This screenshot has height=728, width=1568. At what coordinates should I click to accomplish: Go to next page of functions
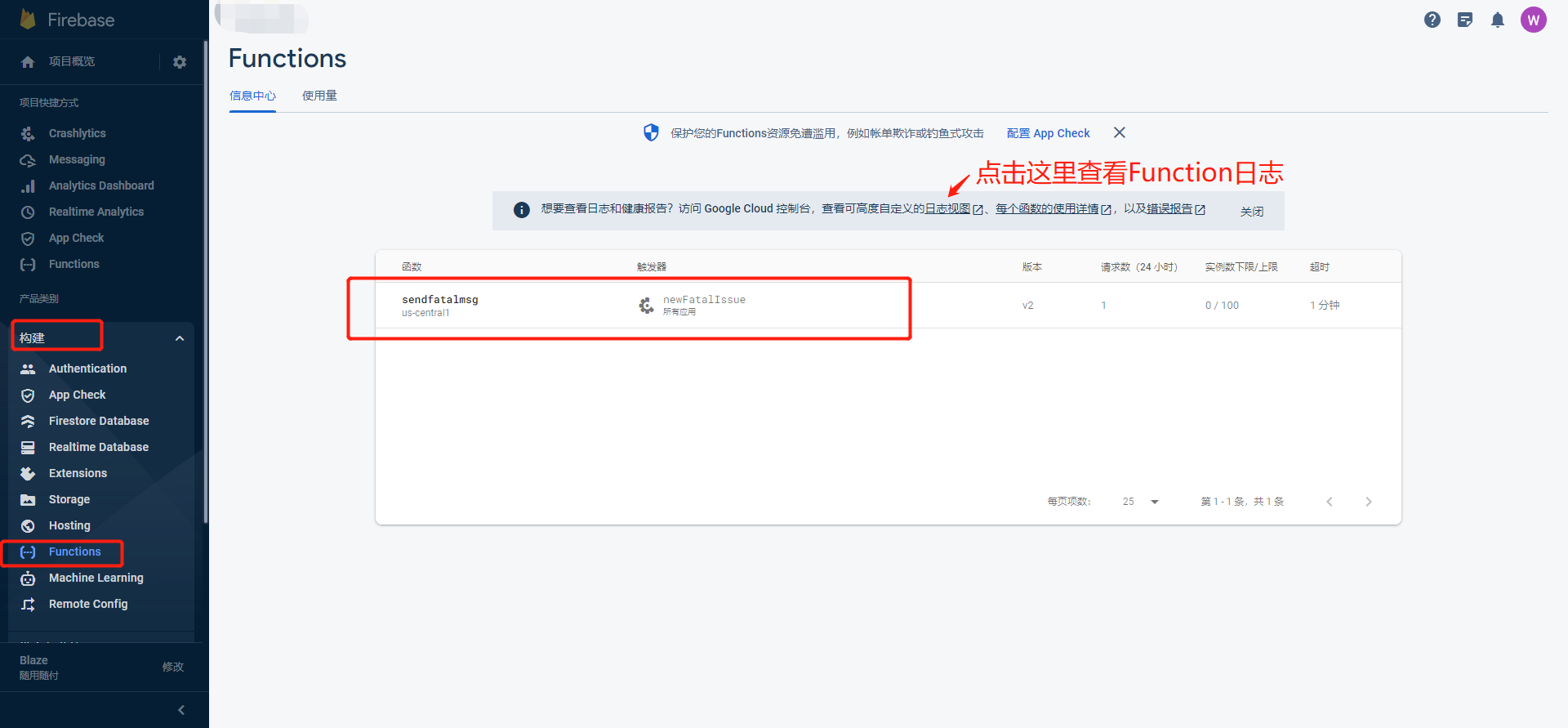1369,502
